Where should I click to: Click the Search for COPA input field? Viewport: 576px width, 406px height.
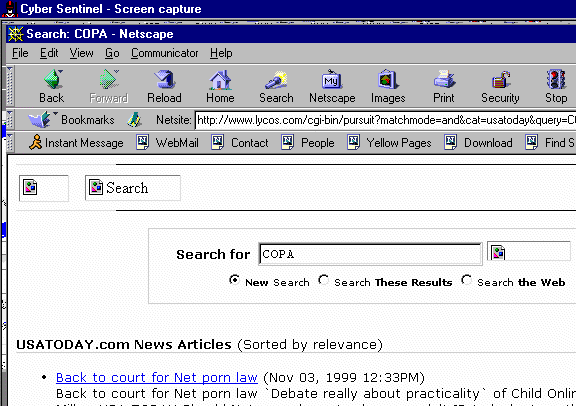click(370, 254)
